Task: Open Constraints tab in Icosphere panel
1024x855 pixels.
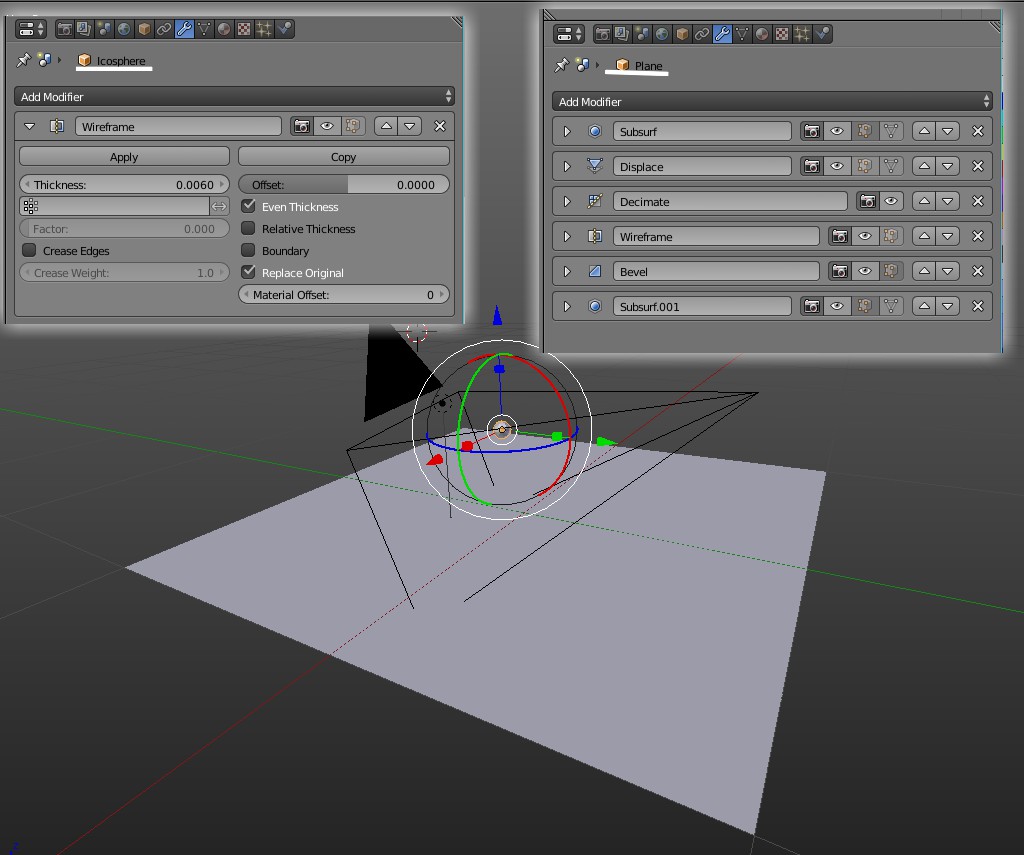Action: [x=164, y=29]
